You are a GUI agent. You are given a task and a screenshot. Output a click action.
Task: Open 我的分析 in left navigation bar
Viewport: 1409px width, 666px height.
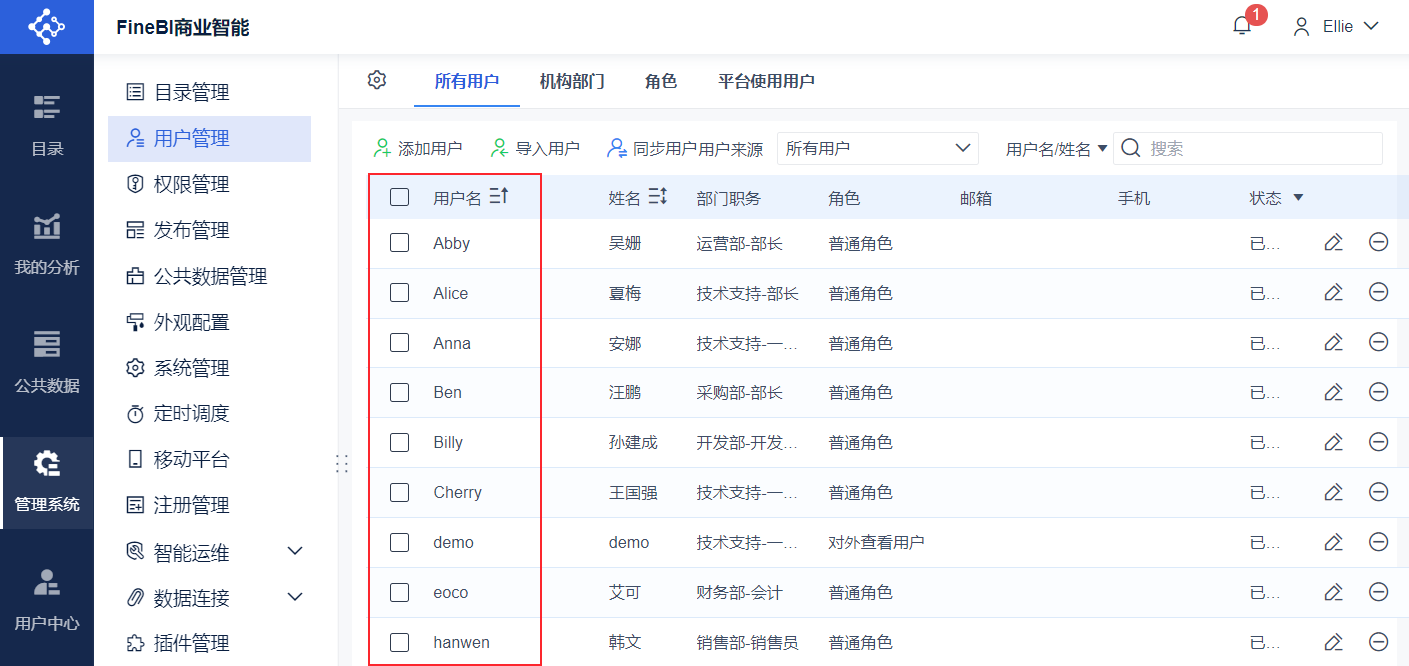tap(47, 244)
